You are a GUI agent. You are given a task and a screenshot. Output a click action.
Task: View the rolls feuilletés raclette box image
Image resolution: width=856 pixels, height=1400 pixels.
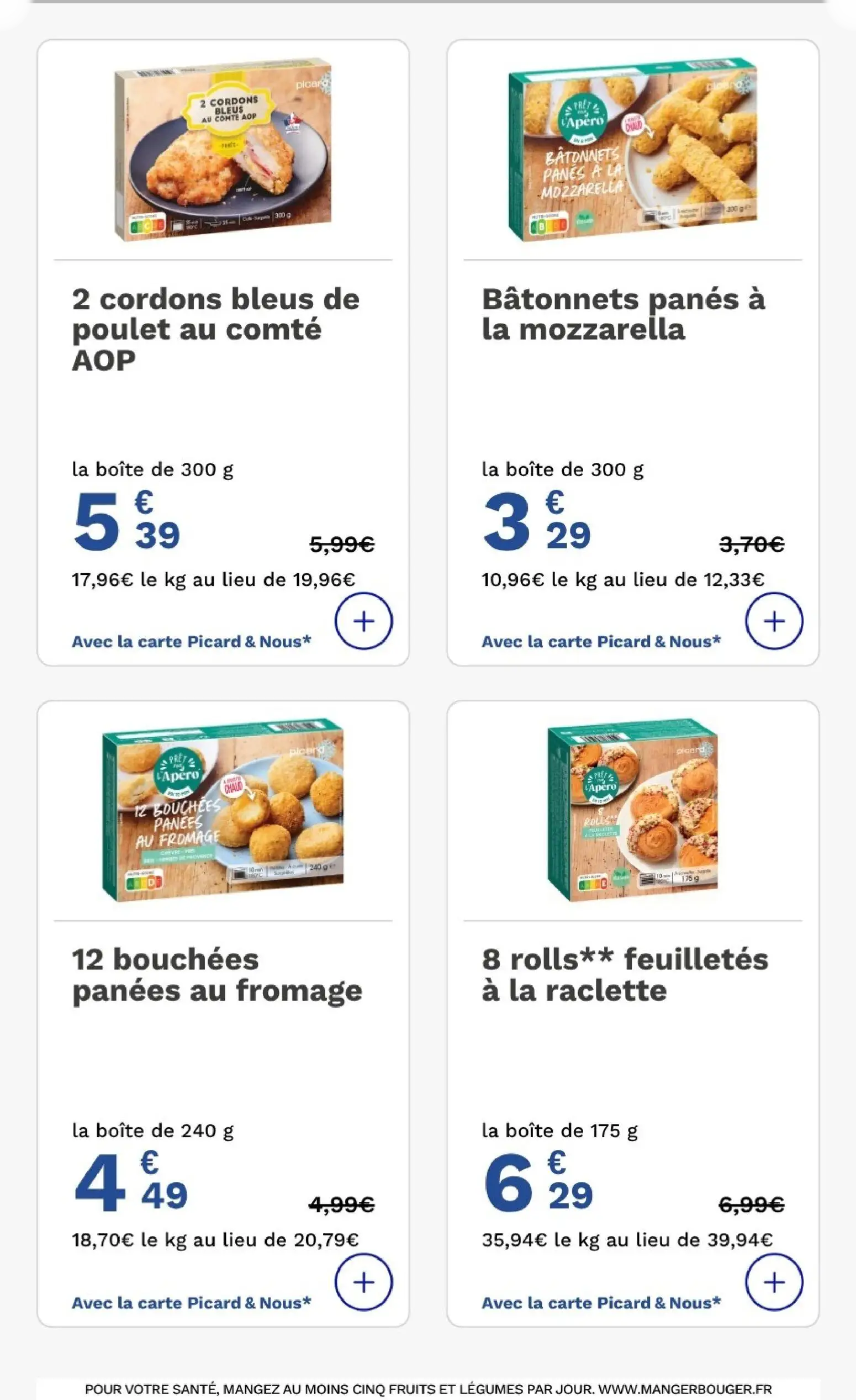(x=633, y=810)
